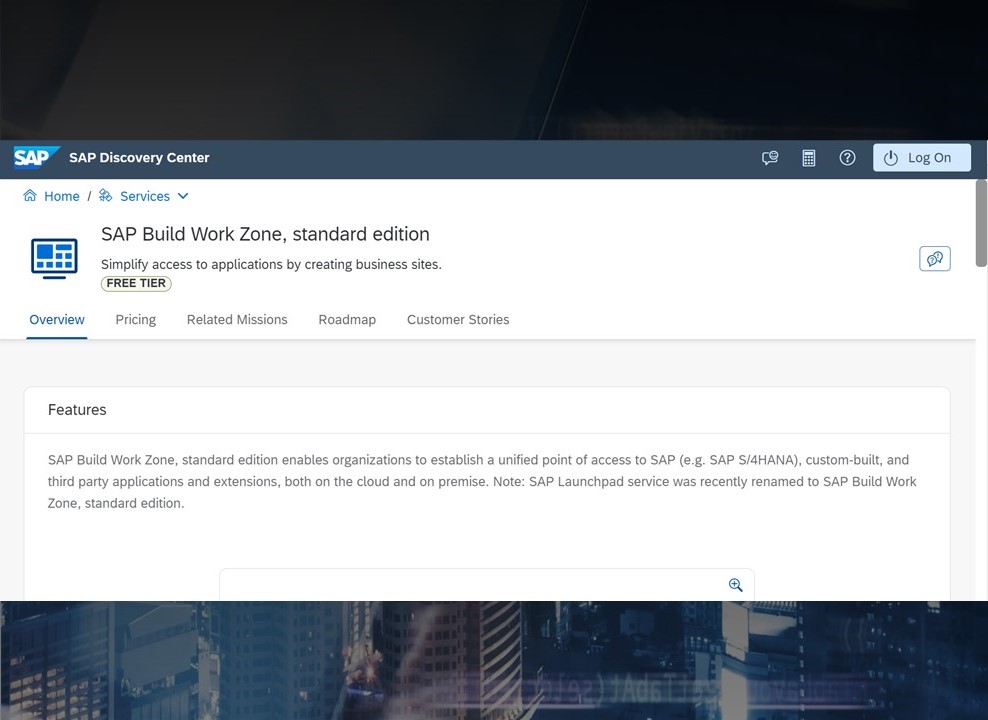This screenshot has height=720, width=988.
Task: Open the Customer Stories tab
Action: 458,320
